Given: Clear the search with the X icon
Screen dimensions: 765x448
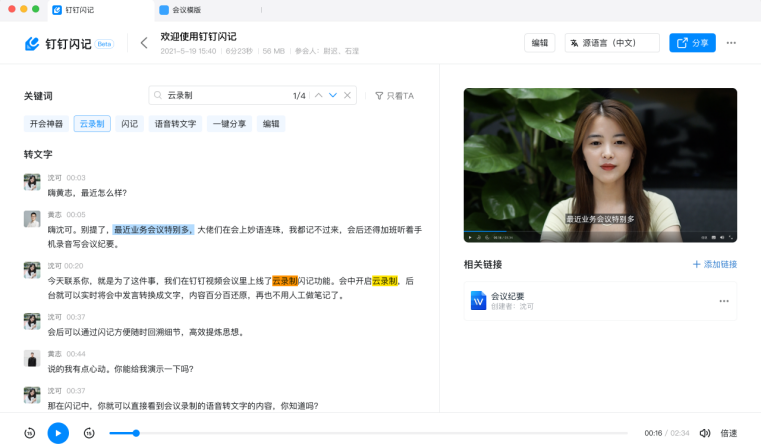Looking at the screenshot, I should [x=347, y=95].
